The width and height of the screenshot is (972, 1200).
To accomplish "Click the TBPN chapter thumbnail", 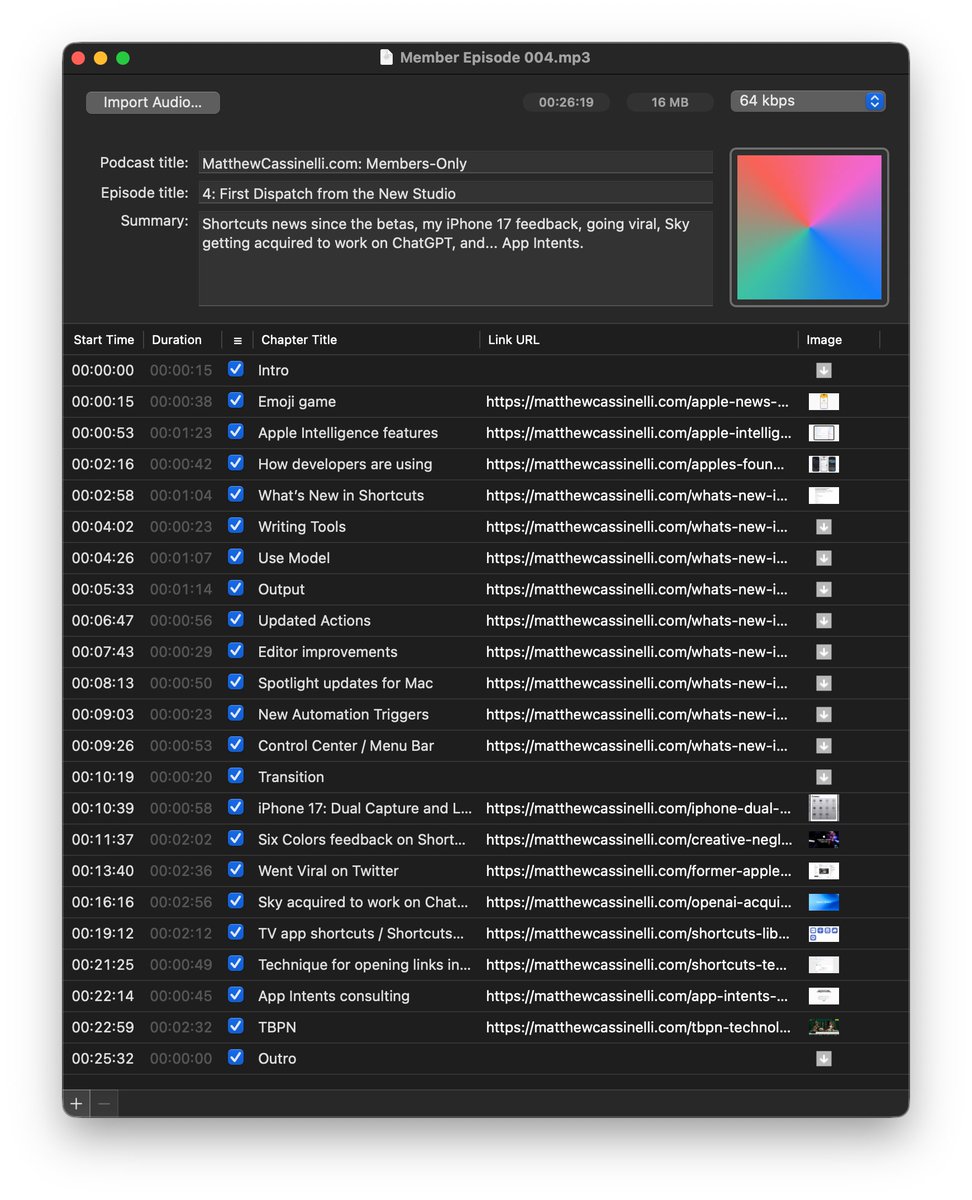I will point(823,1027).
